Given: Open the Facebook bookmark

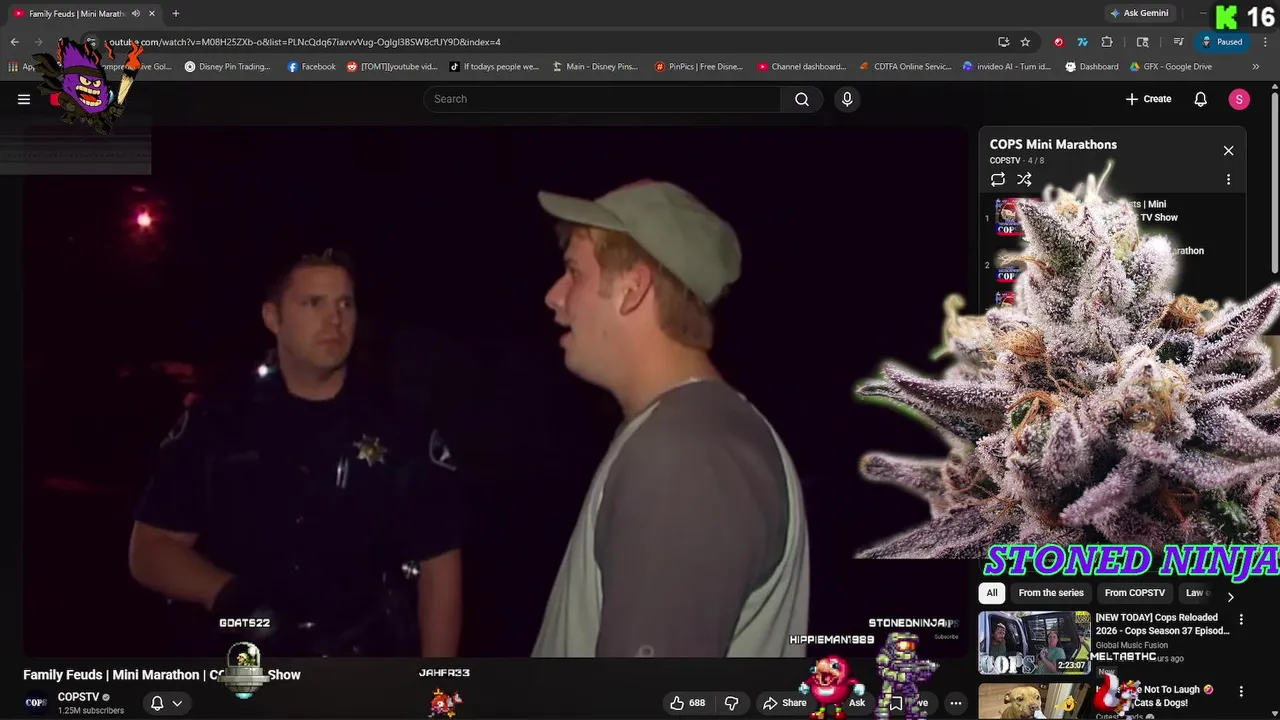Looking at the screenshot, I should click(311, 67).
